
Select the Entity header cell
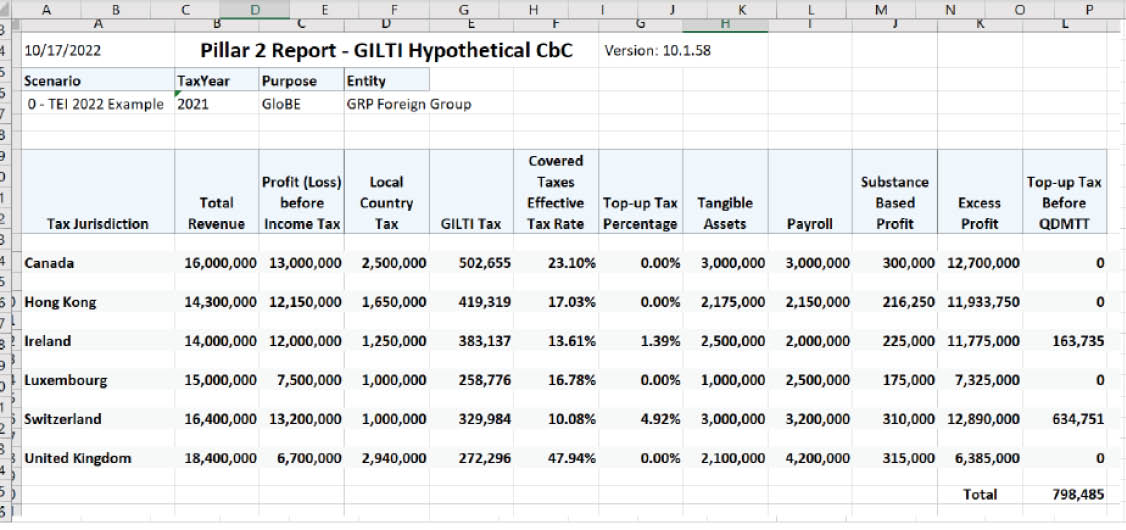point(387,81)
